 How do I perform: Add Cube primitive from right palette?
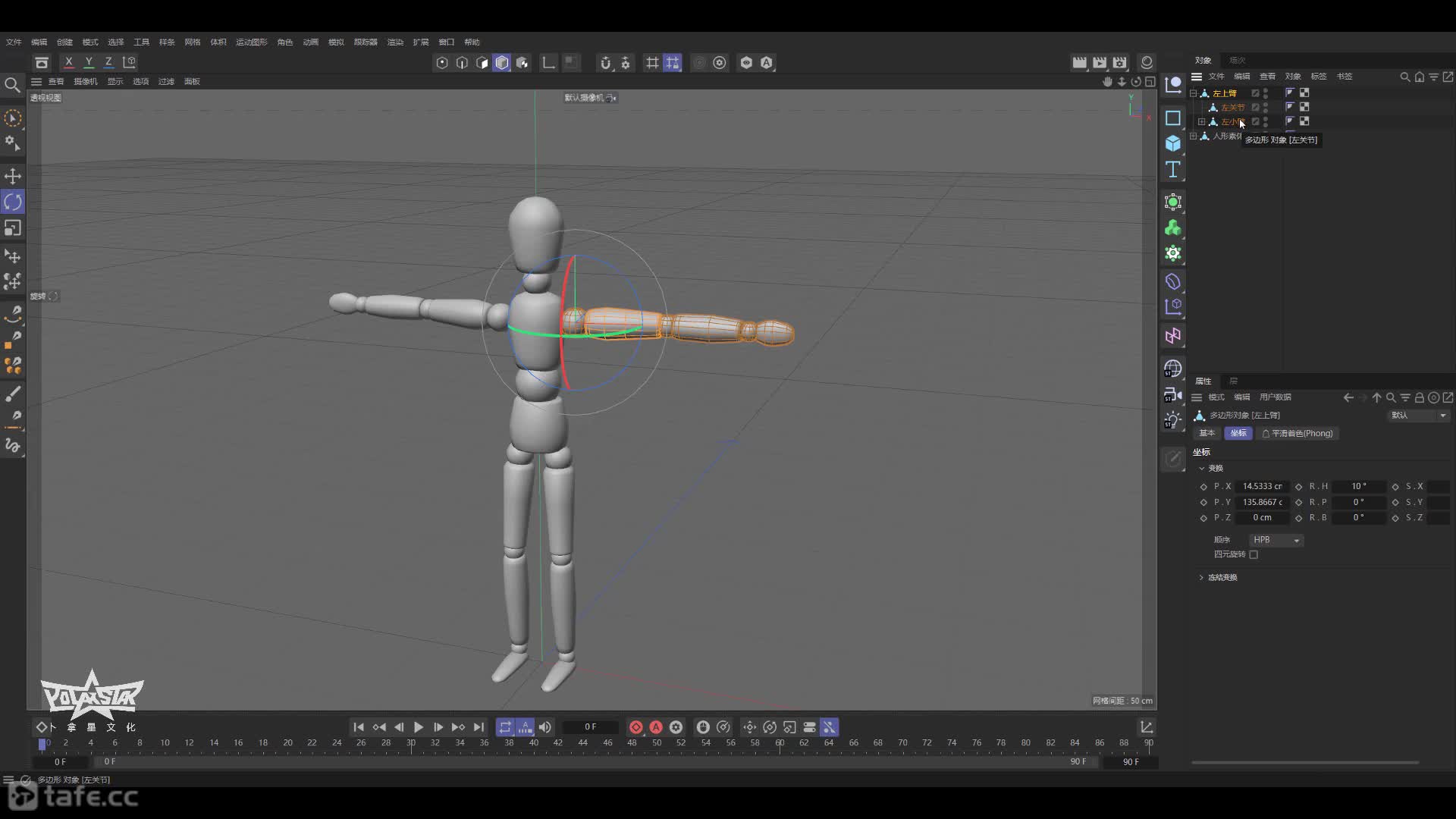click(x=1173, y=143)
